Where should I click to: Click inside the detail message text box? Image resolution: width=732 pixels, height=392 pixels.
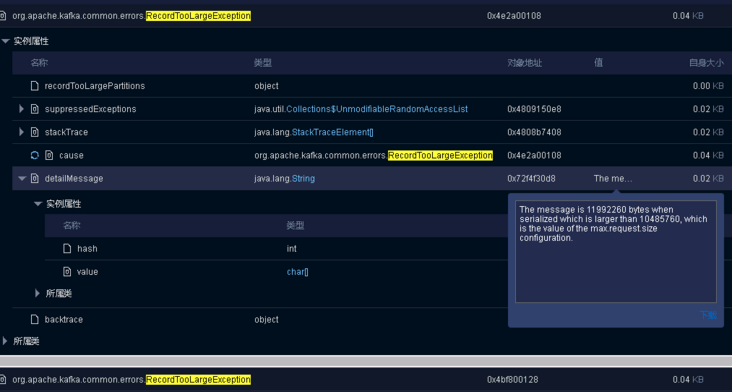tap(616, 252)
